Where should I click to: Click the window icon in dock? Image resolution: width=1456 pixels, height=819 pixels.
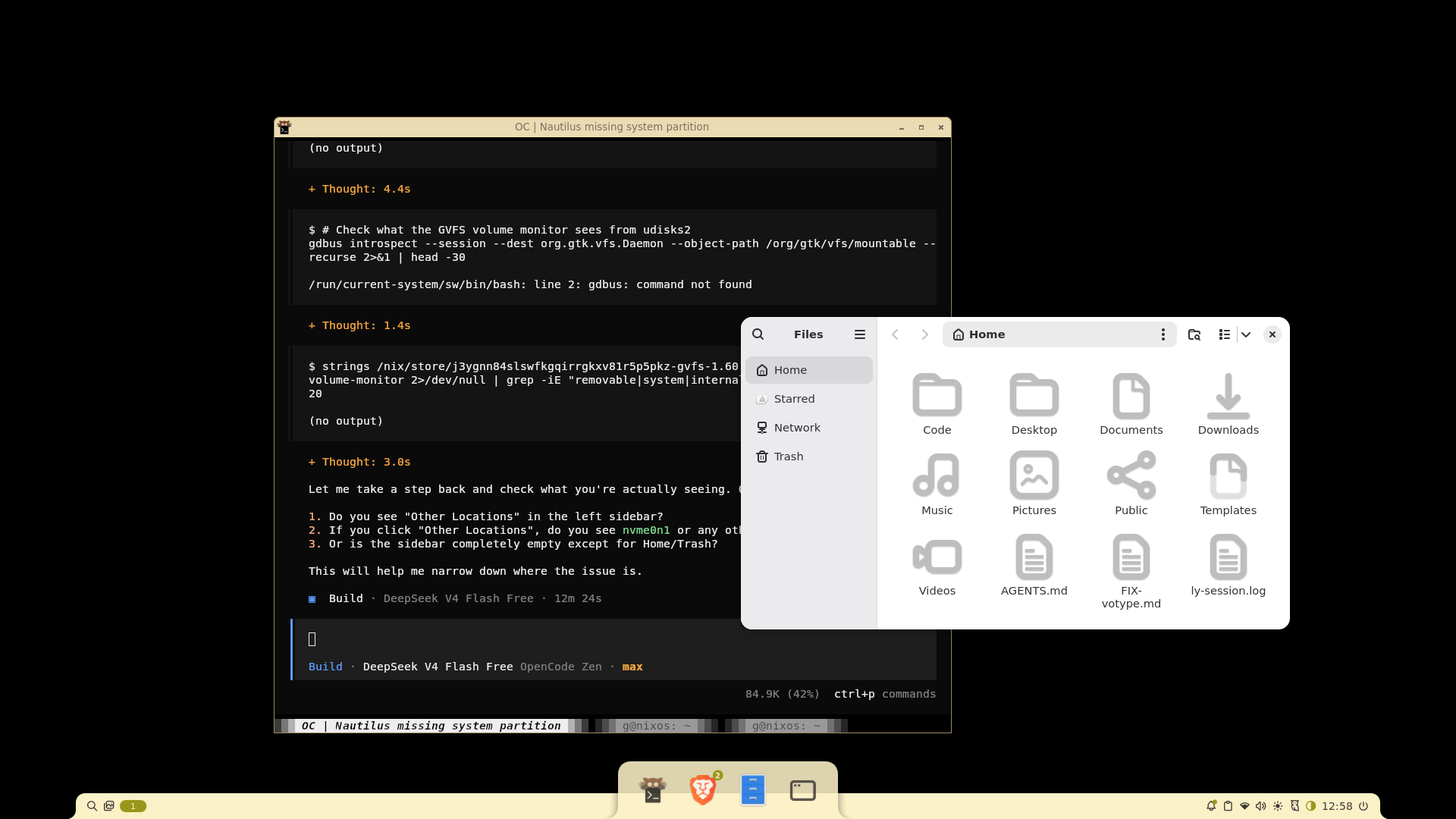pos(802,790)
